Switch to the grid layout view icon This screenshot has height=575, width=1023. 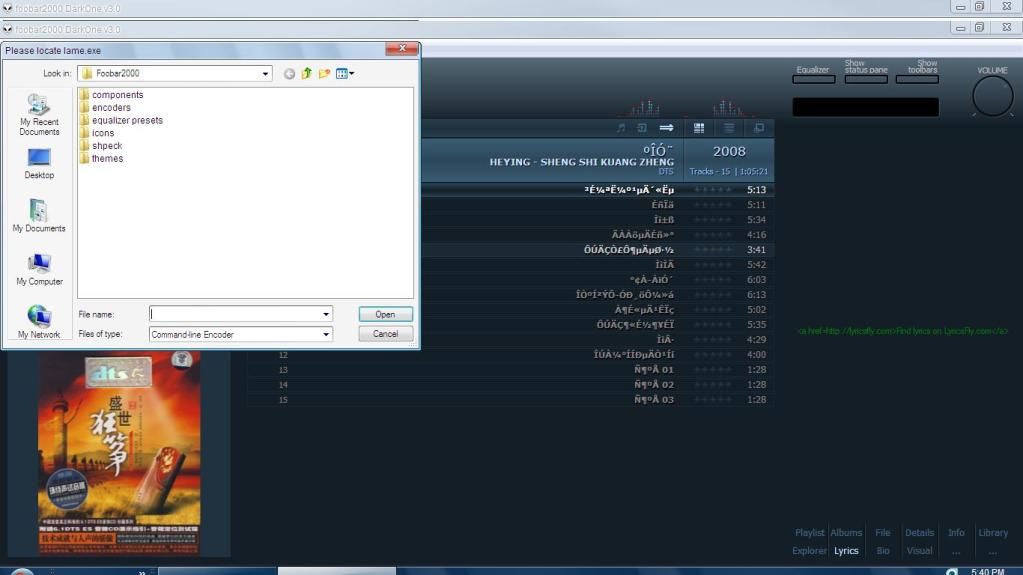click(x=699, y=128)
